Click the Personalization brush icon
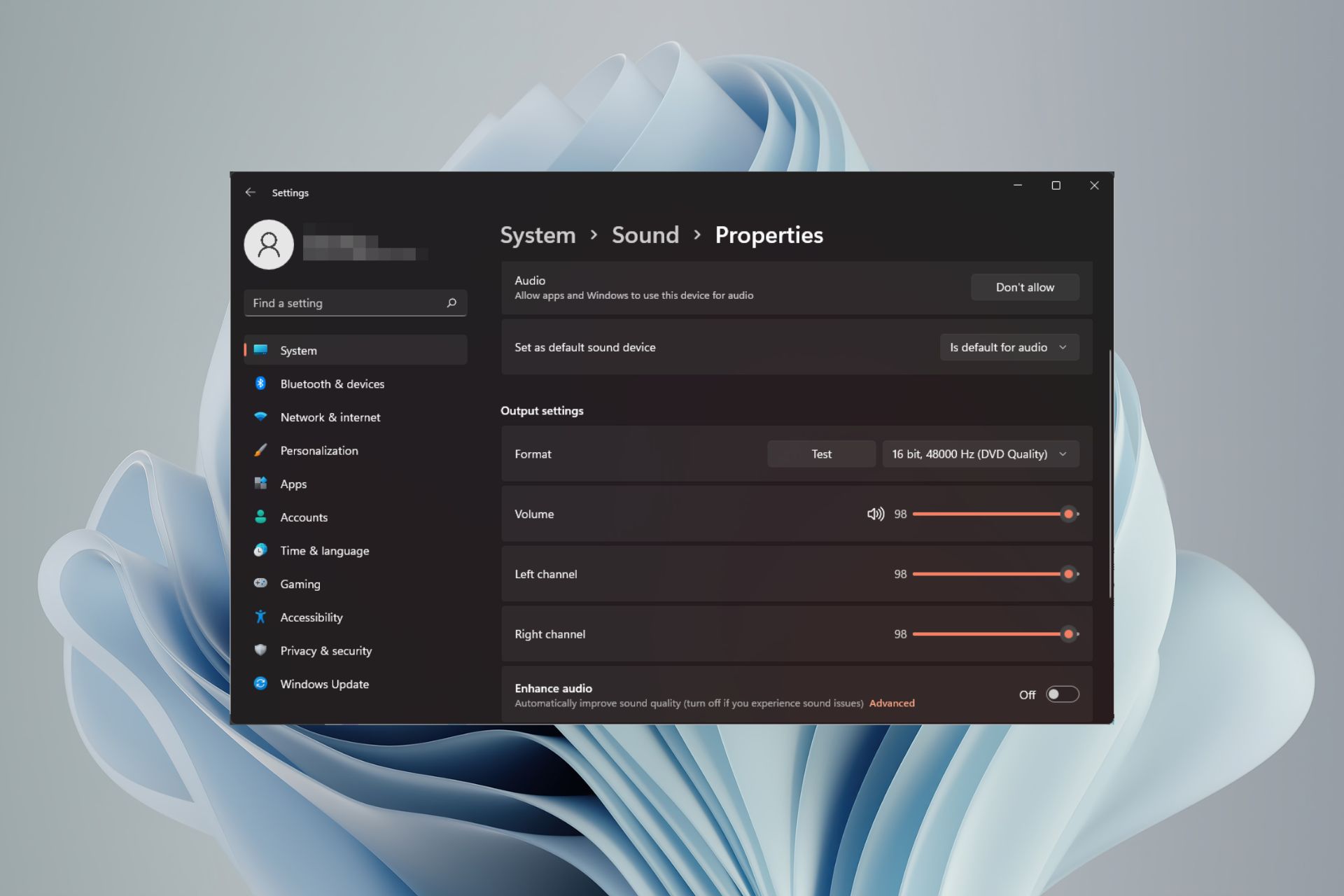Viewport: 1344px width, 896px height. coord(260,450)
